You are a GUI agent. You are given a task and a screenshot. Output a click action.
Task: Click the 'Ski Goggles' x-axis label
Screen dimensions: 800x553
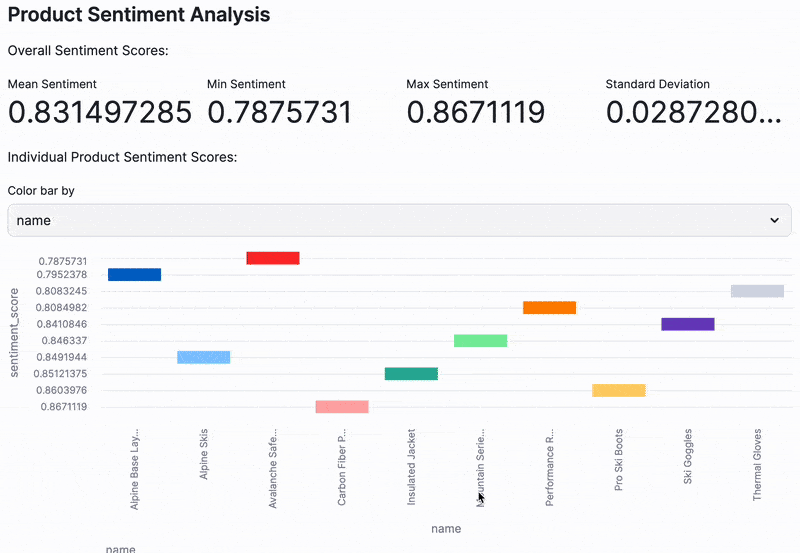point(688,457)
